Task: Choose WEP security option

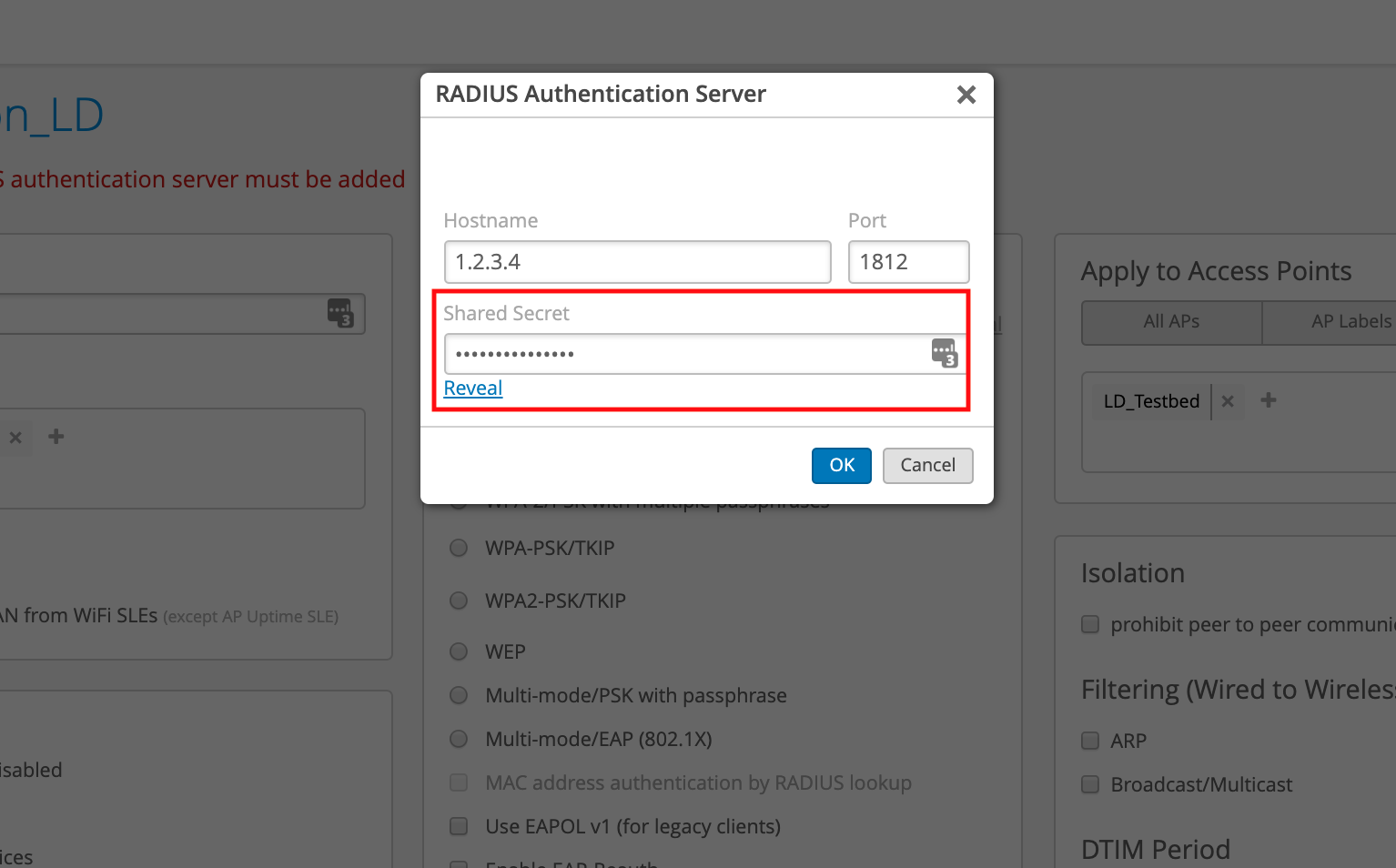Action: pos(459,651)
